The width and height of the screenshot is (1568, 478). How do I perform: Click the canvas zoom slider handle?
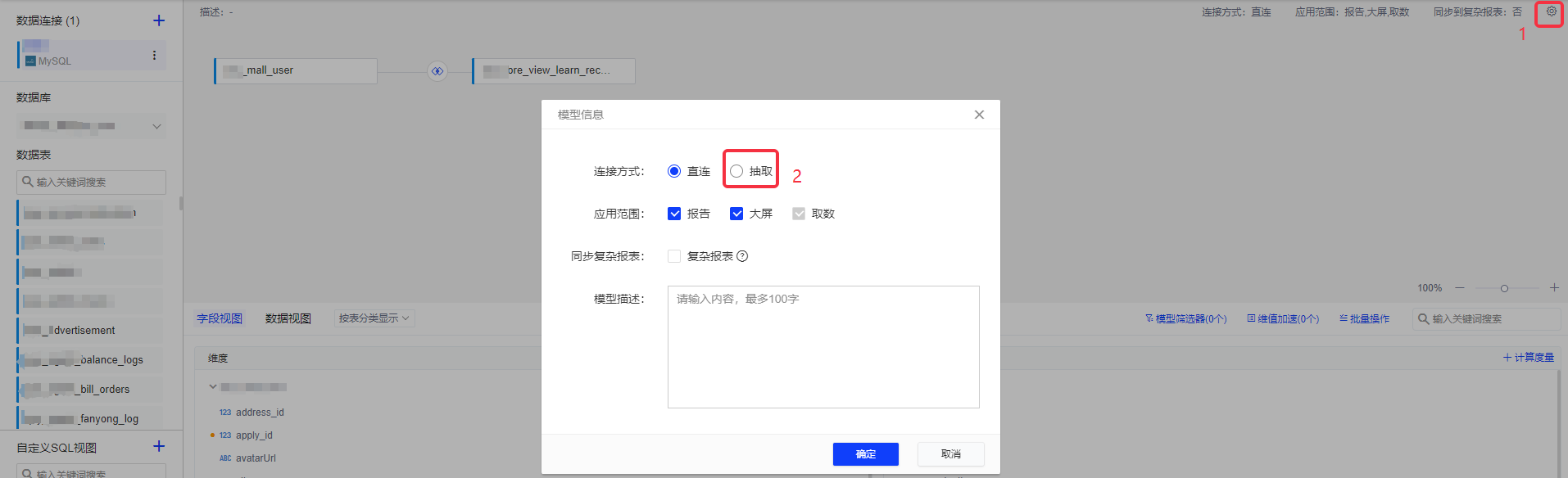coord(1504,288)
